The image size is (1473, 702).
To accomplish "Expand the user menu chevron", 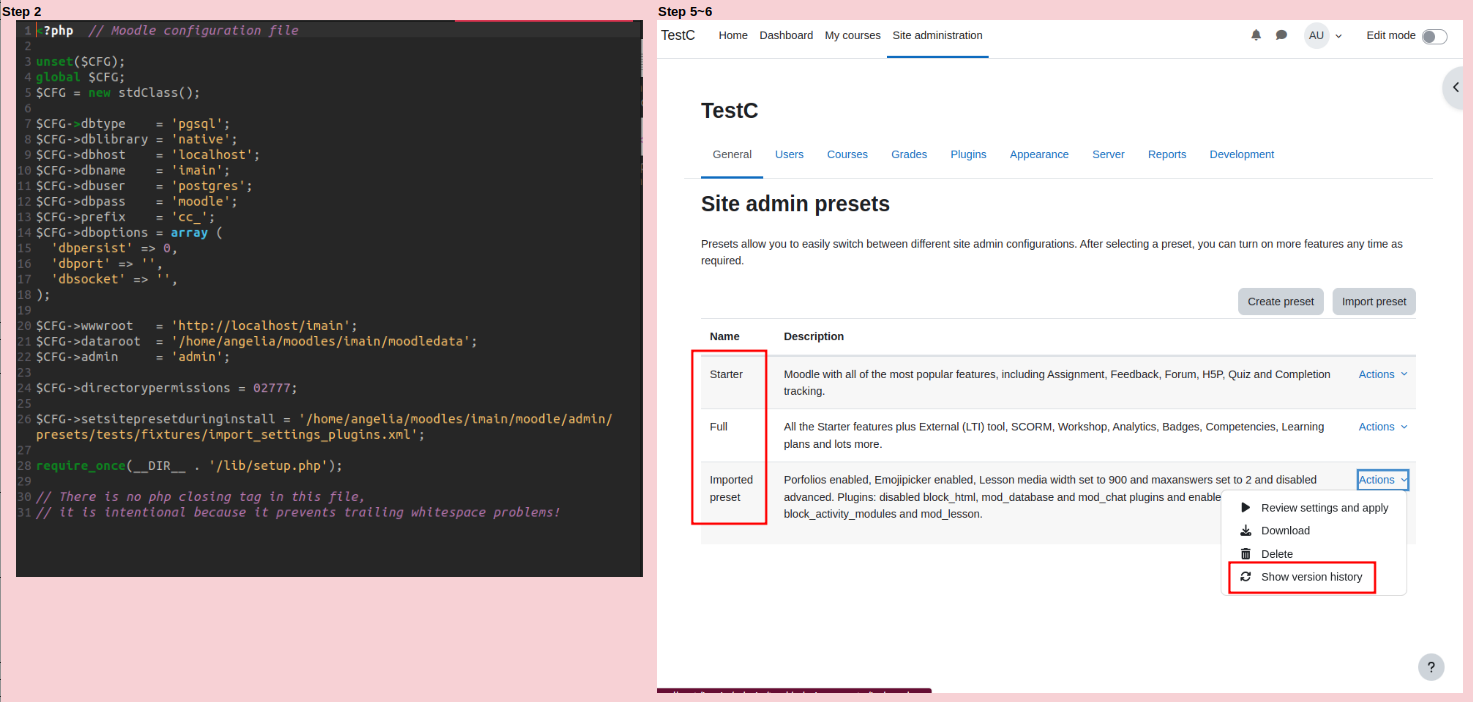I will (x=1339, y=36).
